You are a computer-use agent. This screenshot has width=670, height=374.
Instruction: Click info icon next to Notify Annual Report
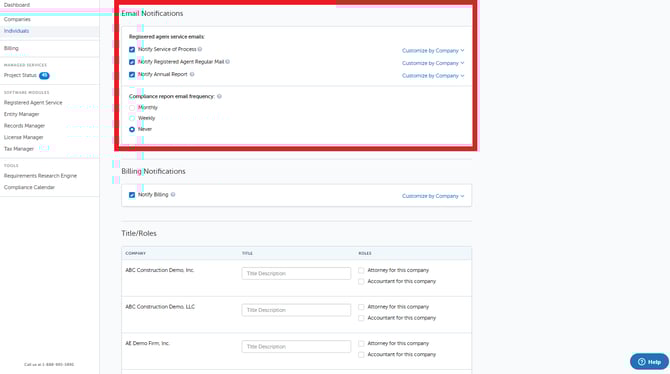point(192,74)
